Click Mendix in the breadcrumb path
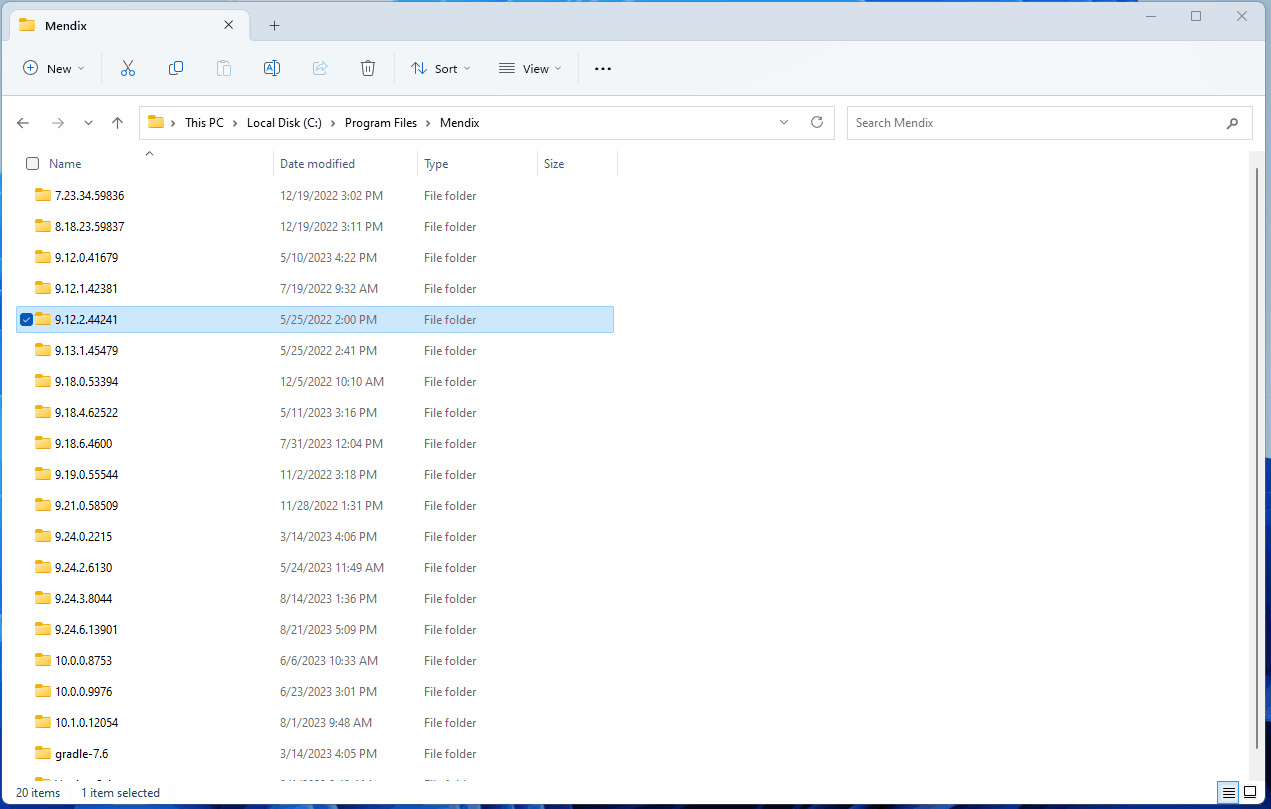1271x809 pixels. [460, 122]
